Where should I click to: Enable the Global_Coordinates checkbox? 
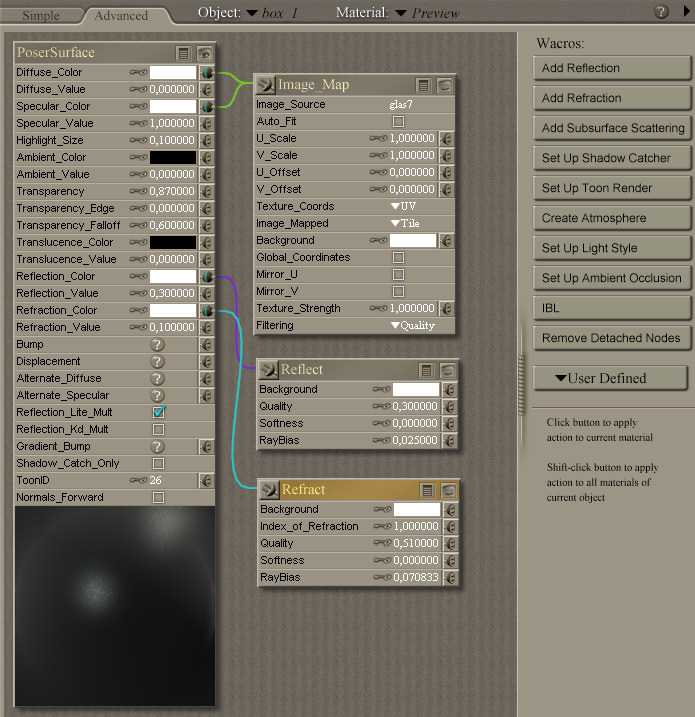(398, 257)
